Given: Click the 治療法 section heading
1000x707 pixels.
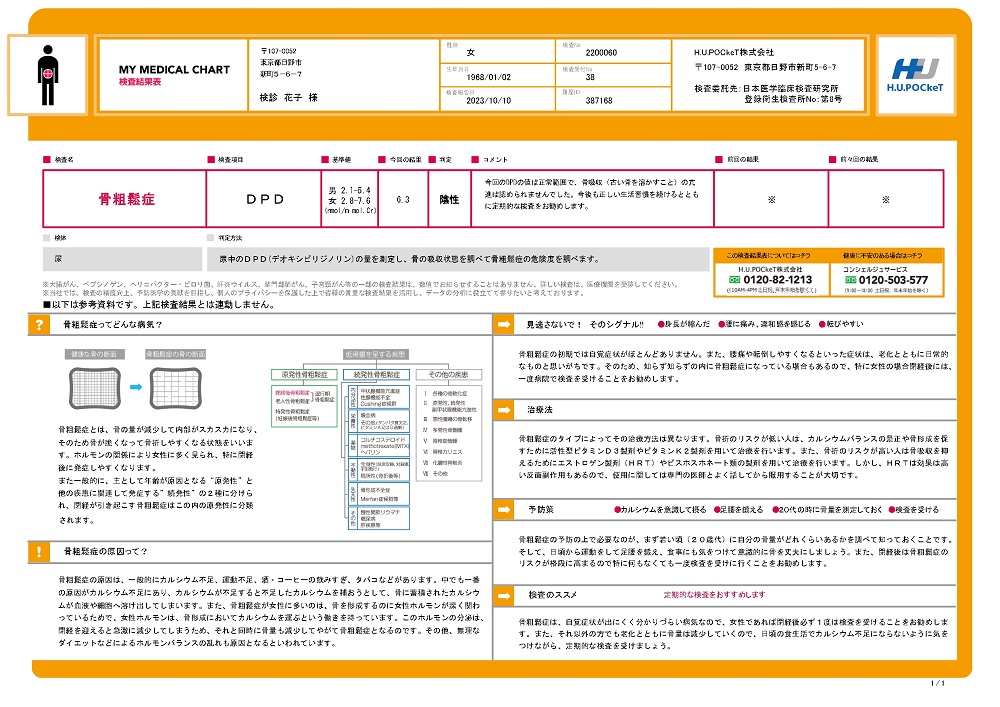Looking at the screenshot, I should [x=540, y=410].
